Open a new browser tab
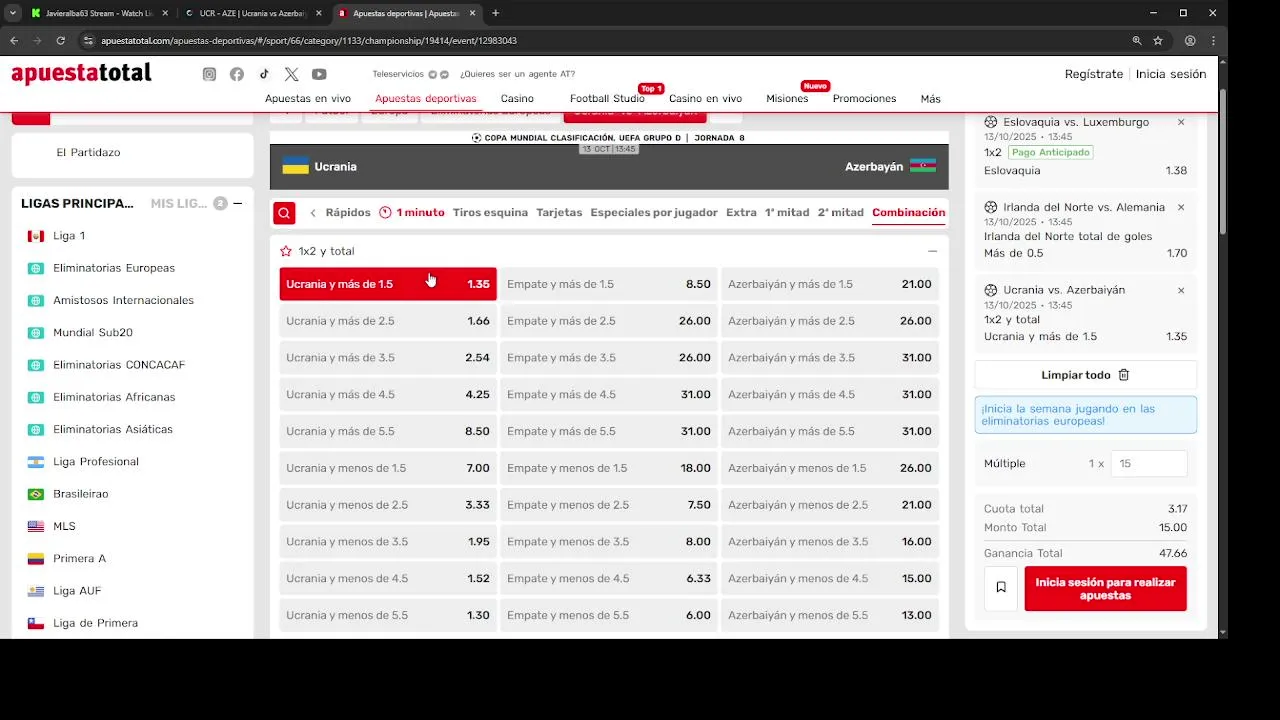This screenshot has height=720, width=1280. point(495,13)
